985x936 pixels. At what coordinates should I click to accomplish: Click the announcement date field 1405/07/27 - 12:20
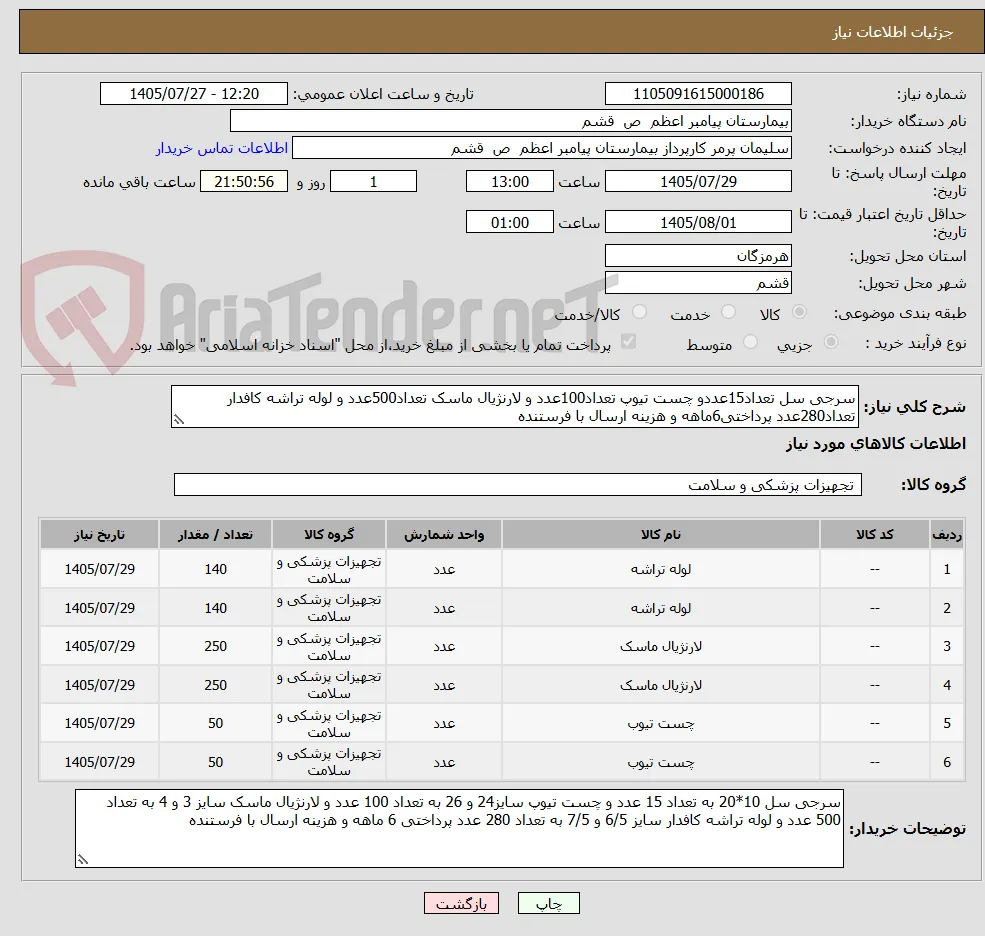(193, 94)
